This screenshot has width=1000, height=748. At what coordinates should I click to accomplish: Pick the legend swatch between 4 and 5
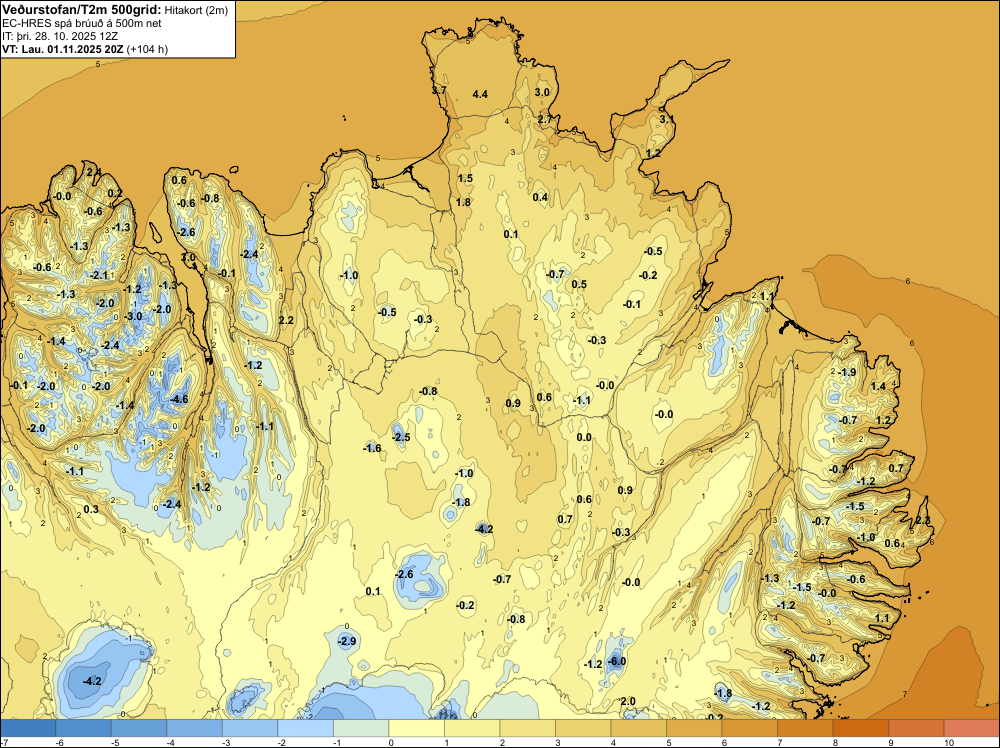(x=638, y=728)
